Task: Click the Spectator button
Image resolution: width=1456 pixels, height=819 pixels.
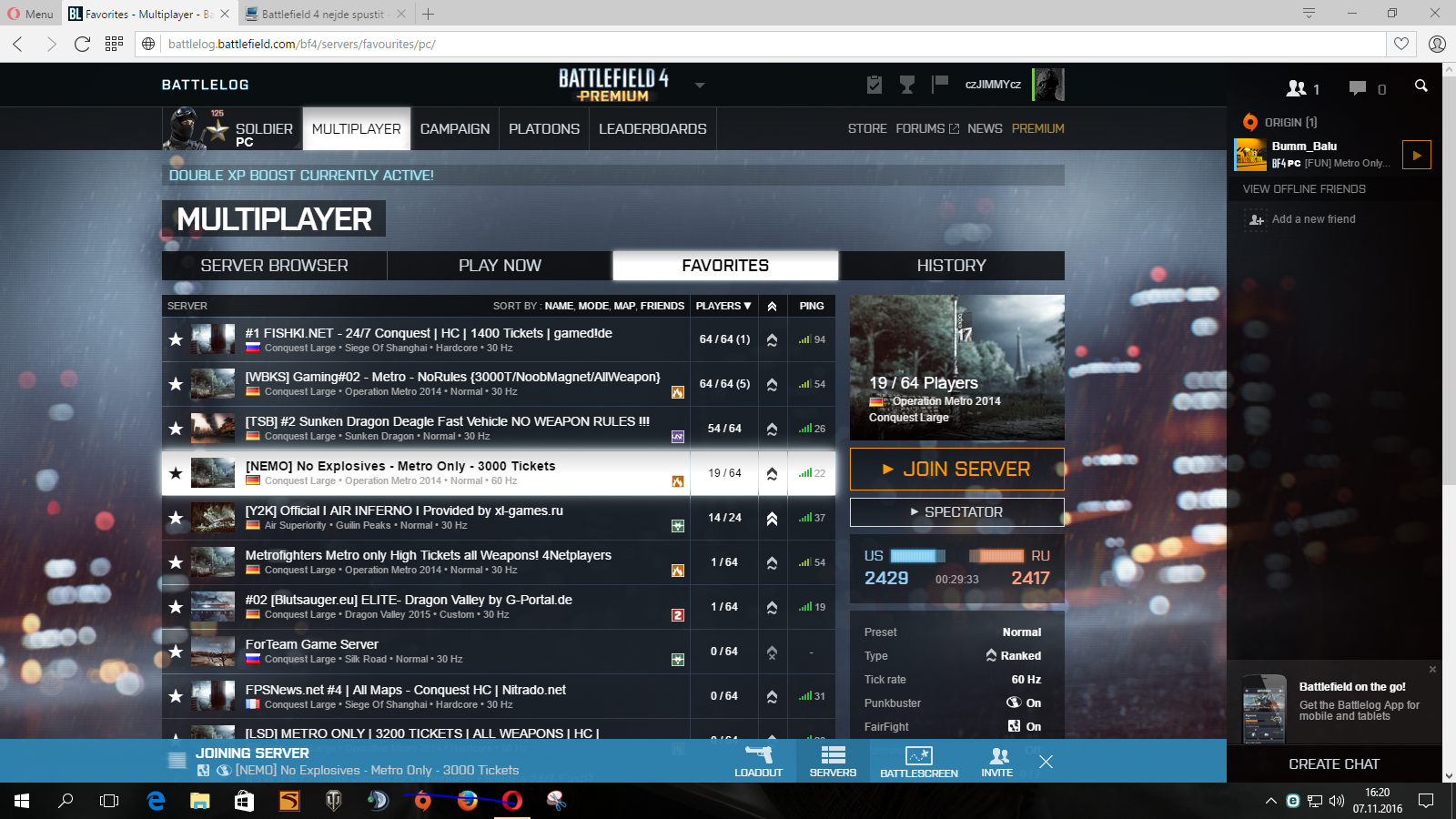Action: pos(957,512)
